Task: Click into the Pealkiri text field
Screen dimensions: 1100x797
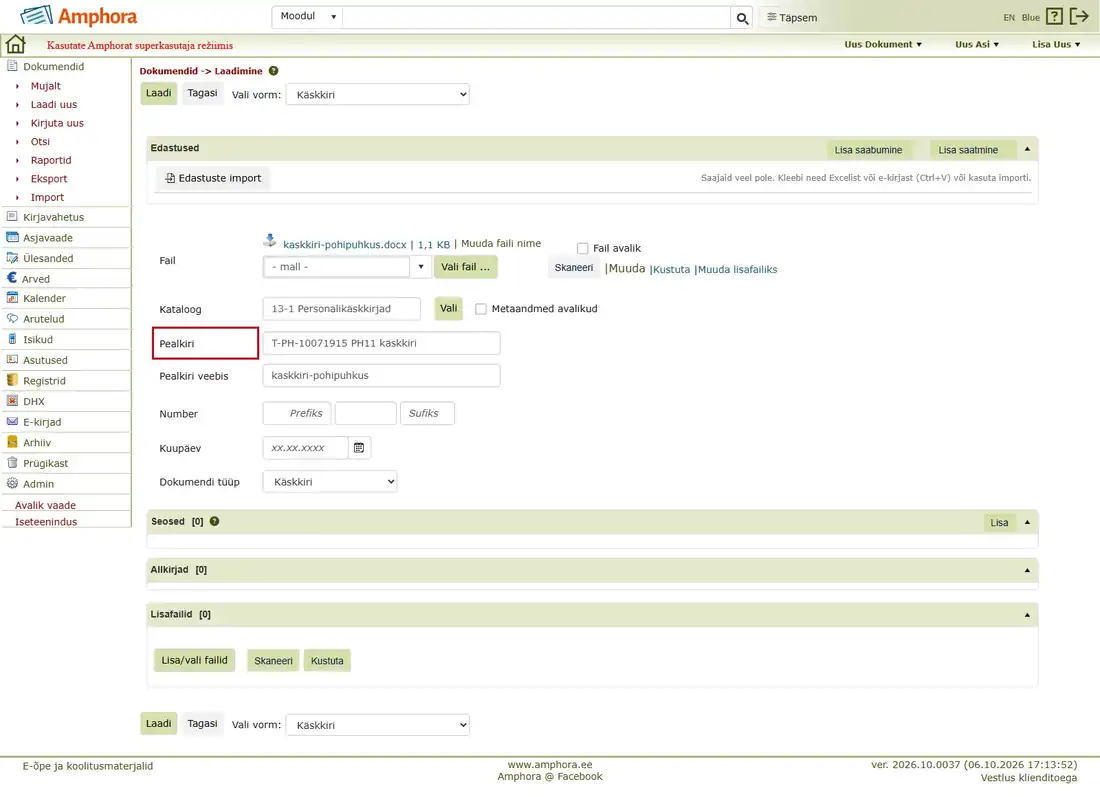Action: (381, 343)
